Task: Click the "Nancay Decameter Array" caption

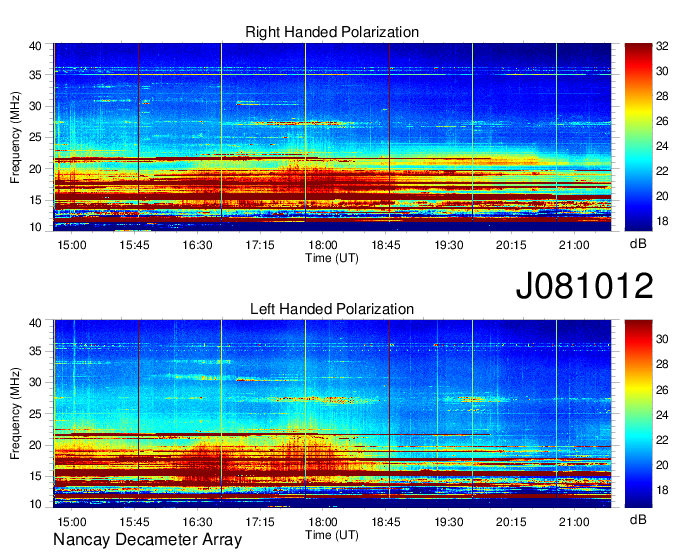Action: [147, 540]
